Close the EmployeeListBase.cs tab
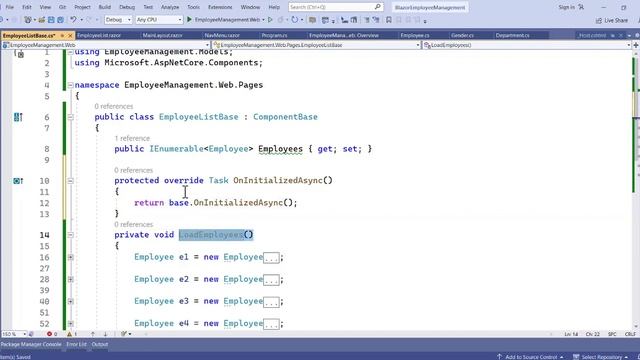The image size is (640, 360). 70,36
